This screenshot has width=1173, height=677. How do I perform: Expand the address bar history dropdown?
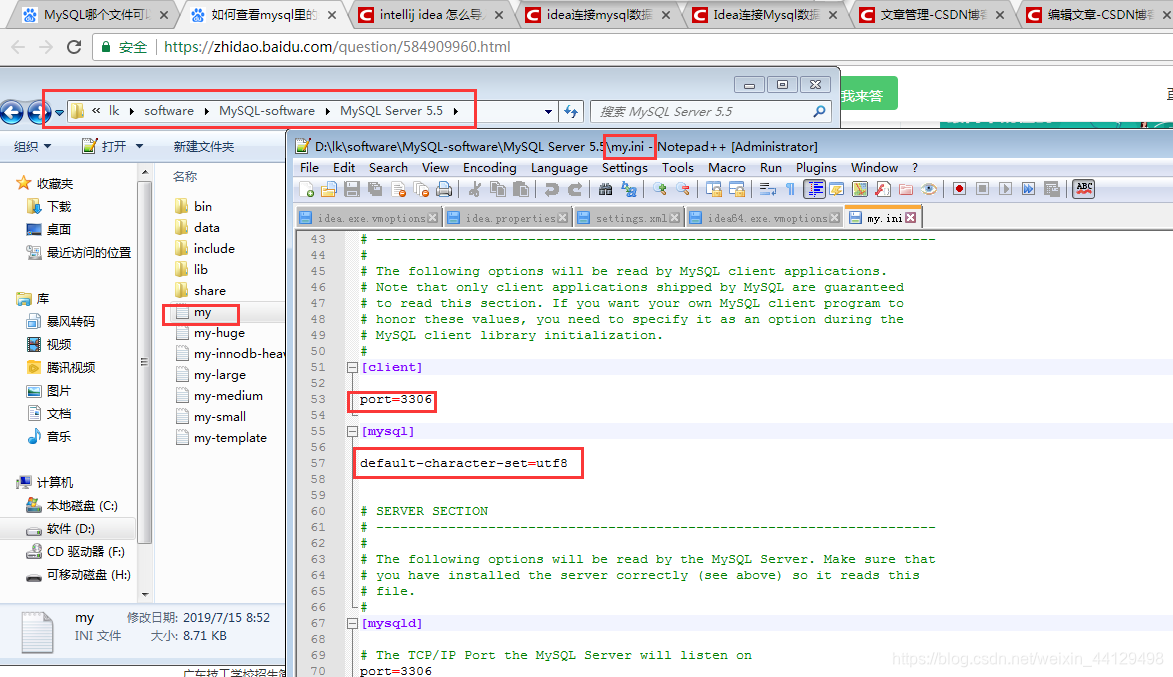pyautogui.click(x=548, y=111)
